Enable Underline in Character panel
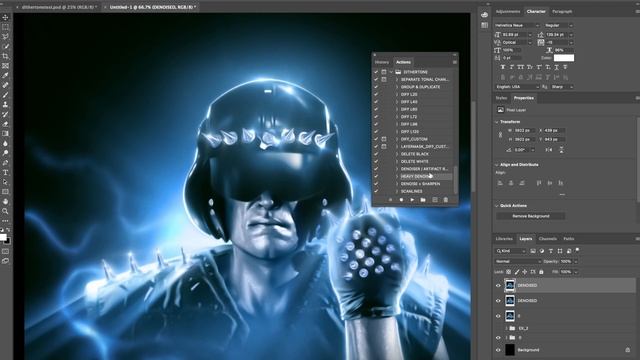640x360 pixels. tap(556, 67)
